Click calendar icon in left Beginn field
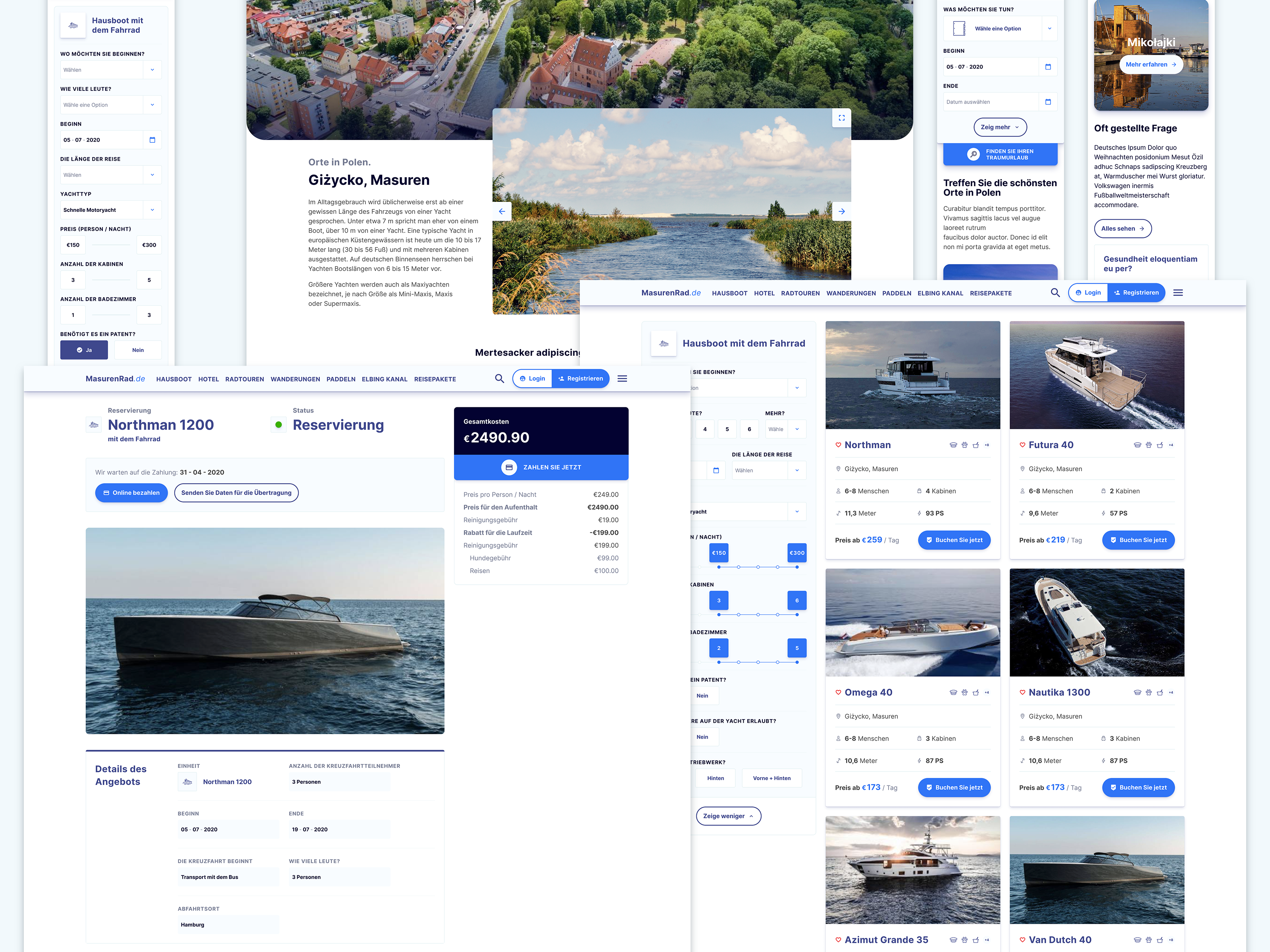The image size is (1270, 952). click(152, 140)
